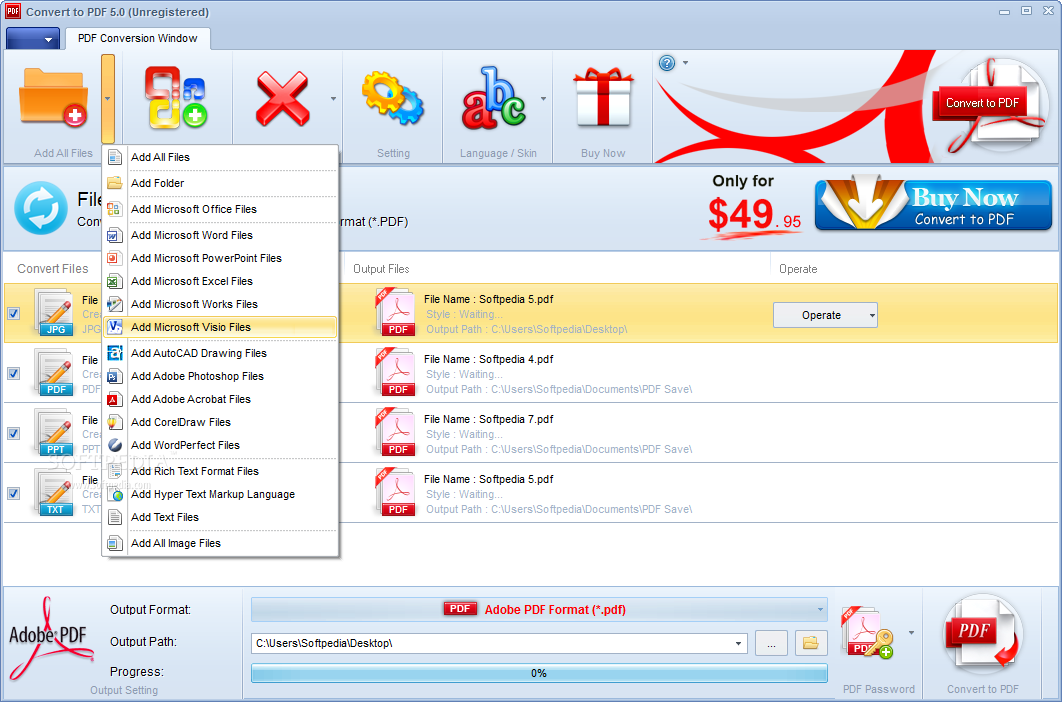Click the $49.95 price label
The image size is (1062, 702).
pos(754,215)
